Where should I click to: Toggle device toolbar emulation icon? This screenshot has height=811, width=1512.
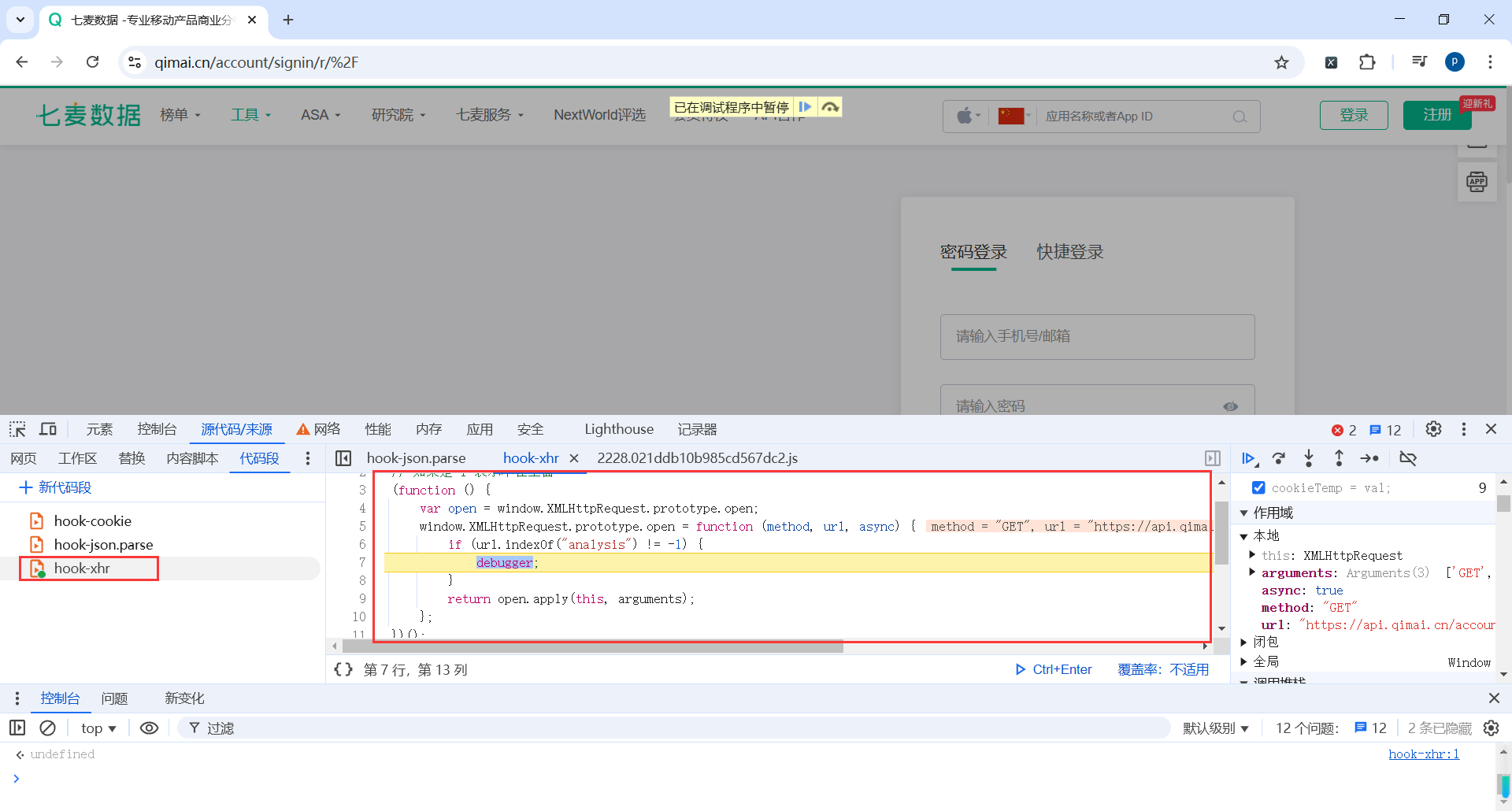point(48,429)
